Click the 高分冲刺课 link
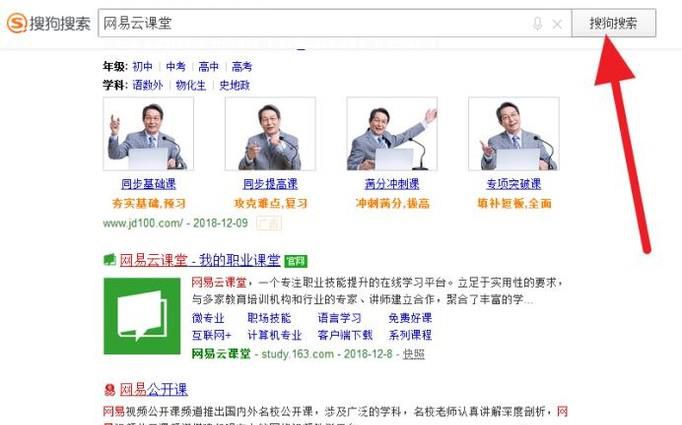This screenshot has width=682, height=425. [x=392, y=184]
